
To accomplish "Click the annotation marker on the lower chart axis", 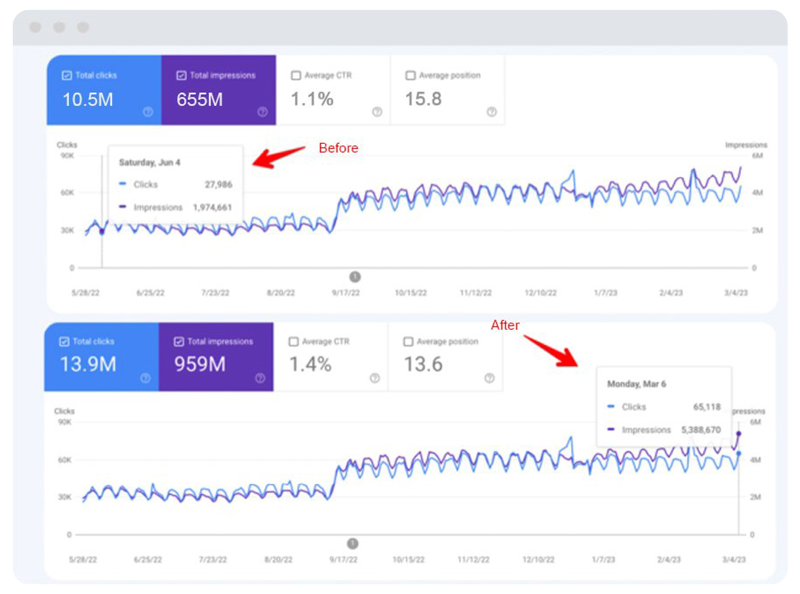I will pyautogui.click(x=352, y=543).
